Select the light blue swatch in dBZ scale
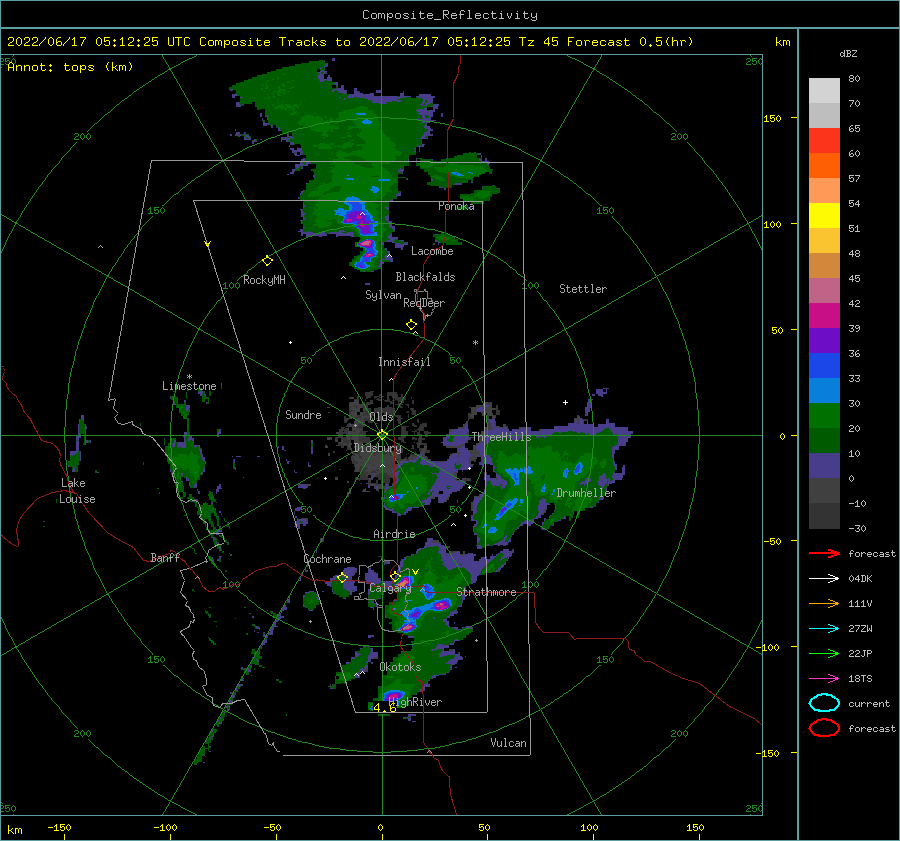Screen dimensions: 900x841 point(824,390)
